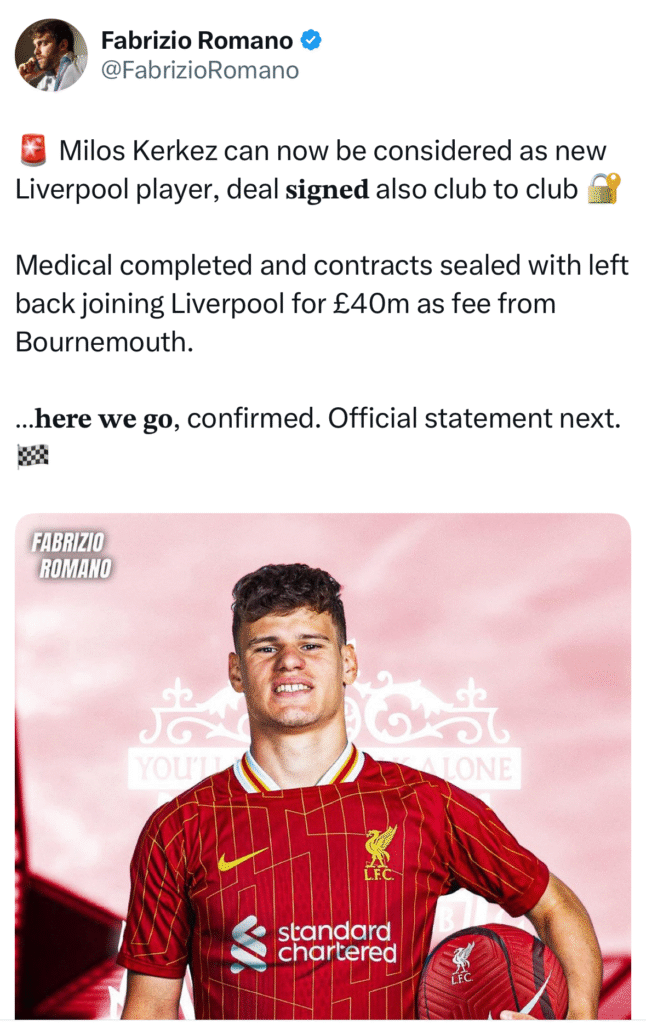Click the "standard chartered" sponsor text
Image resolution: width=646 pixels, height=1024 pixels.
337,943
